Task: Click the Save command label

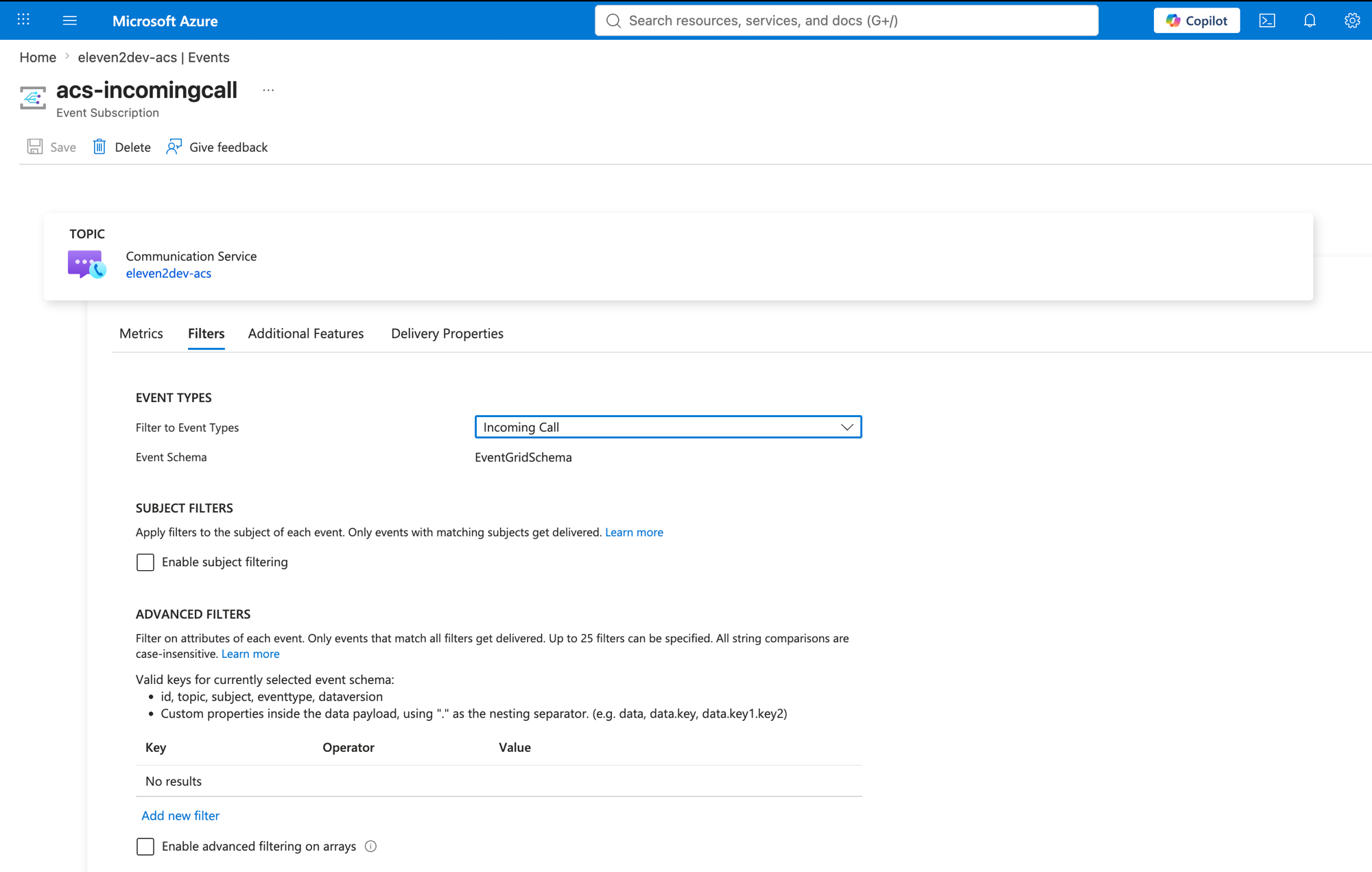Action: 63,148
